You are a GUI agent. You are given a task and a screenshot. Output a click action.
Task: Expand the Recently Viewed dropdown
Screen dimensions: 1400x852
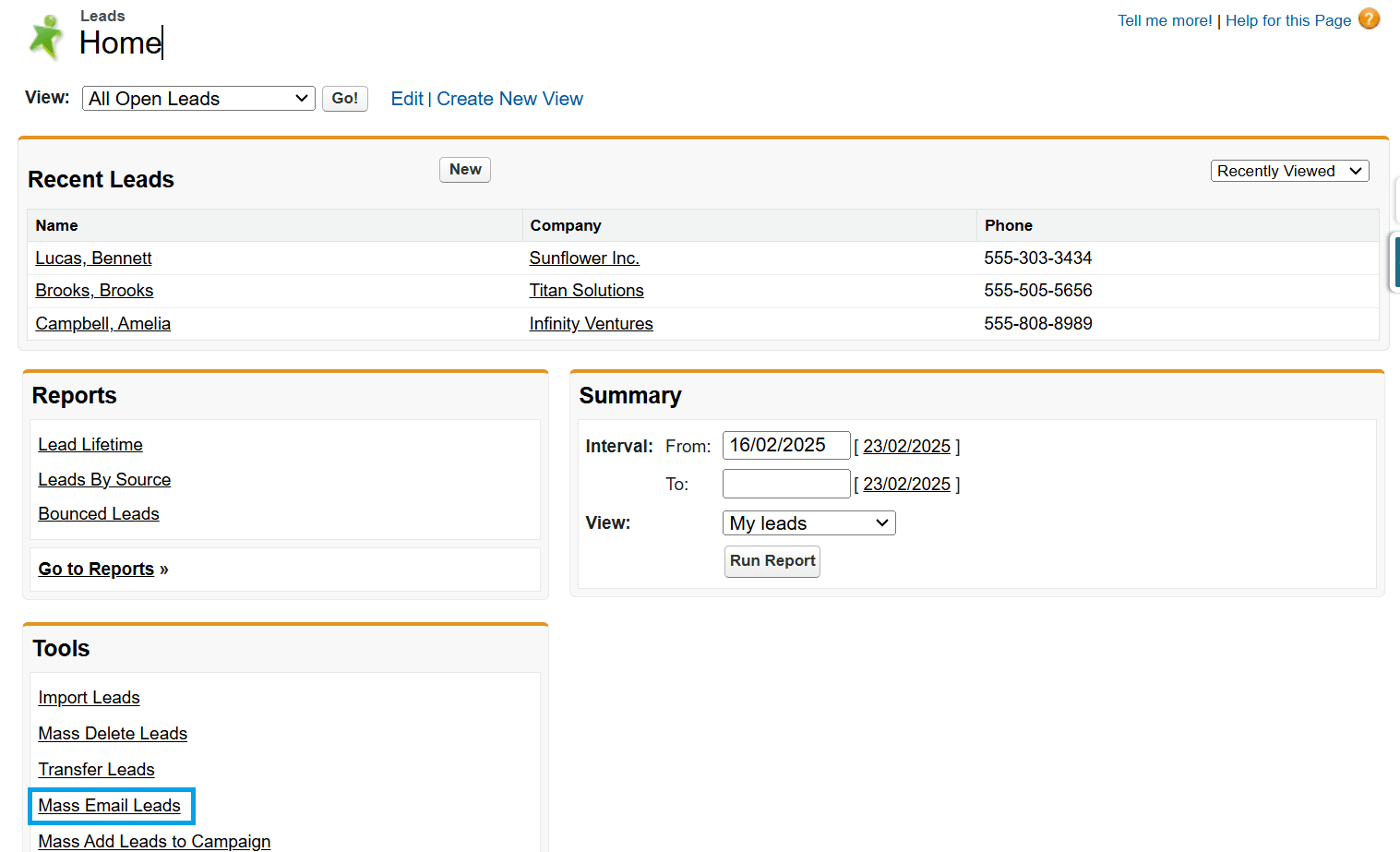pos(1288,171)
